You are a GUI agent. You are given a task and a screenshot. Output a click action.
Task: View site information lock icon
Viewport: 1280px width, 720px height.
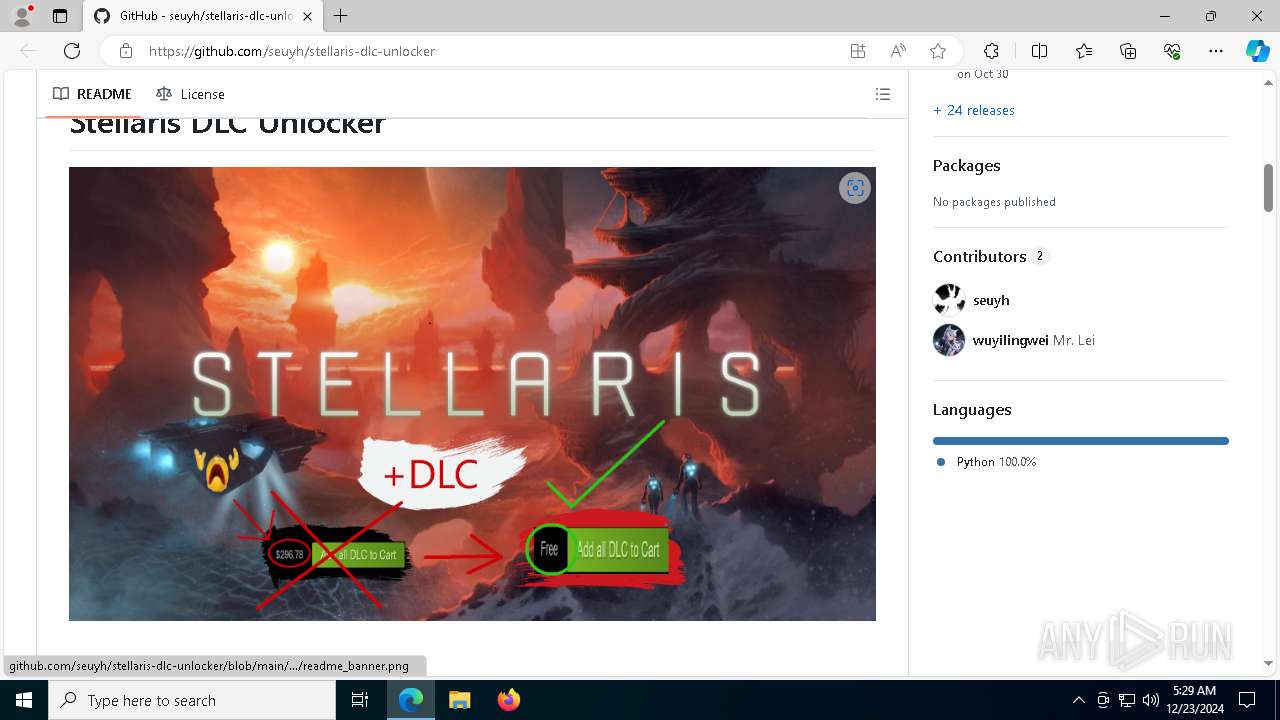126,51
